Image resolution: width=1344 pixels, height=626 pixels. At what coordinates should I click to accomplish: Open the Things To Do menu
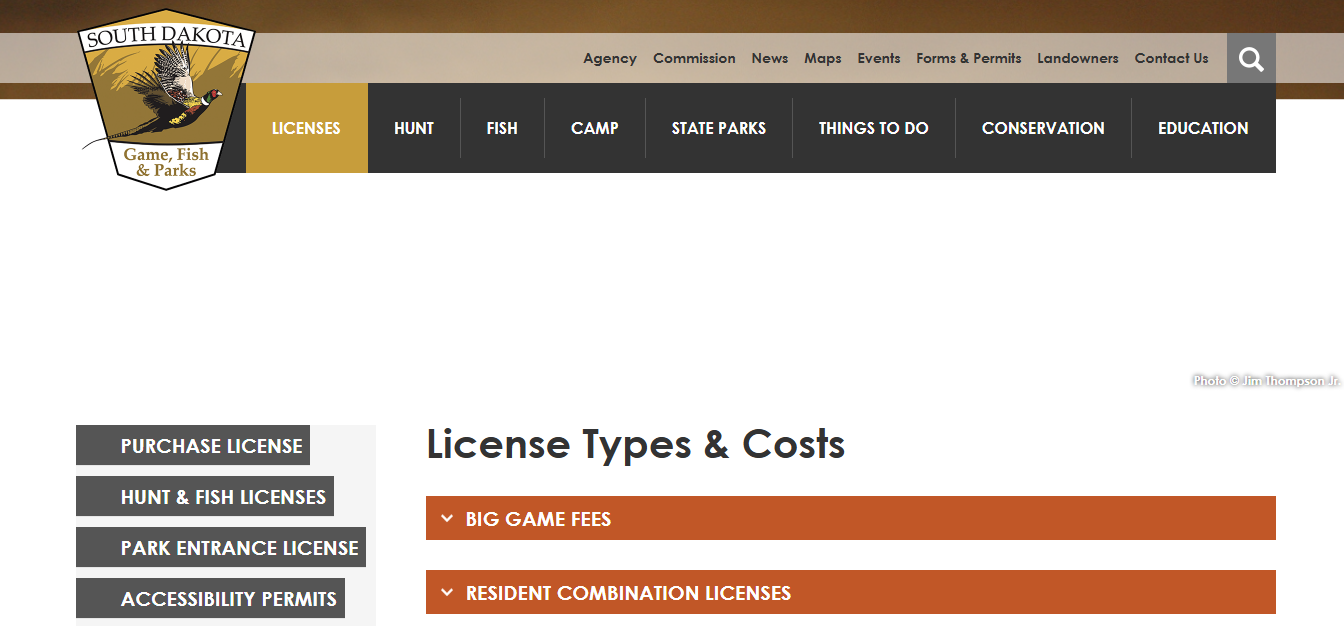[874, 128]
